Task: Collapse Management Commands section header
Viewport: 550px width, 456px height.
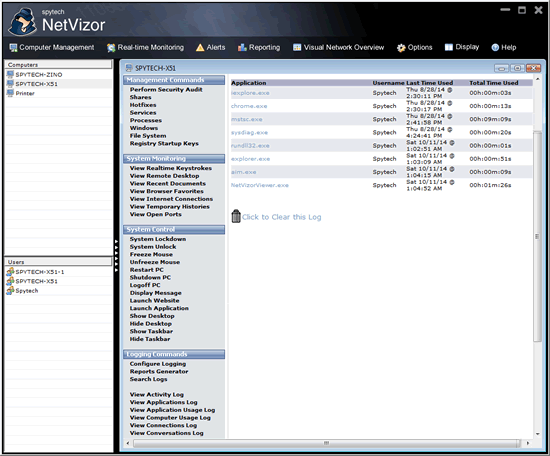Action: click(174, 80)
